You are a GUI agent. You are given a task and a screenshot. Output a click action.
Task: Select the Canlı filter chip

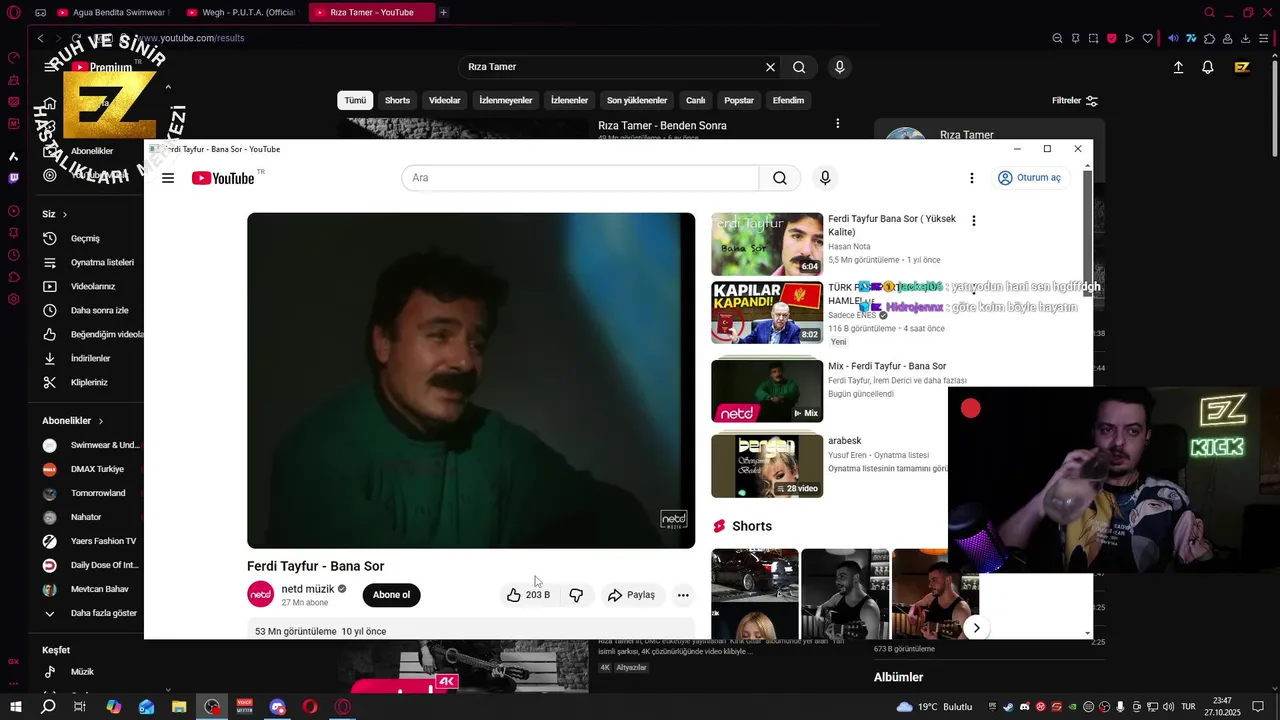pyautogui.click(x=695, y=100)
